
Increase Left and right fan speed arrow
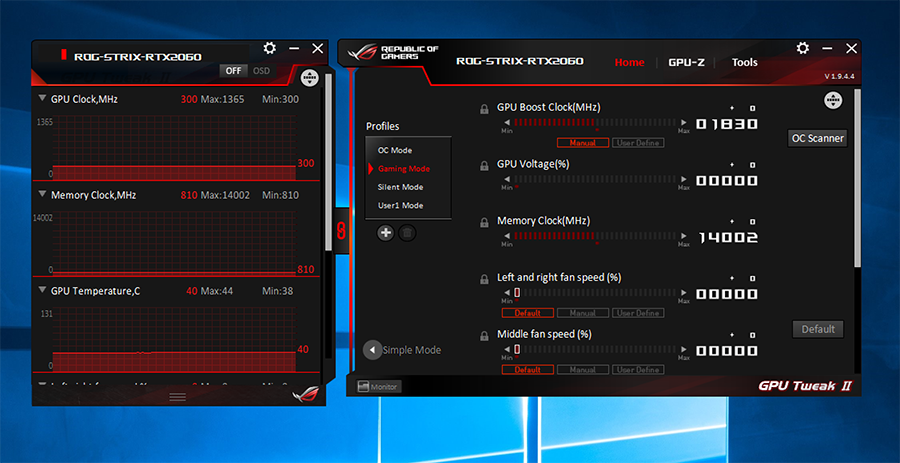684,293
